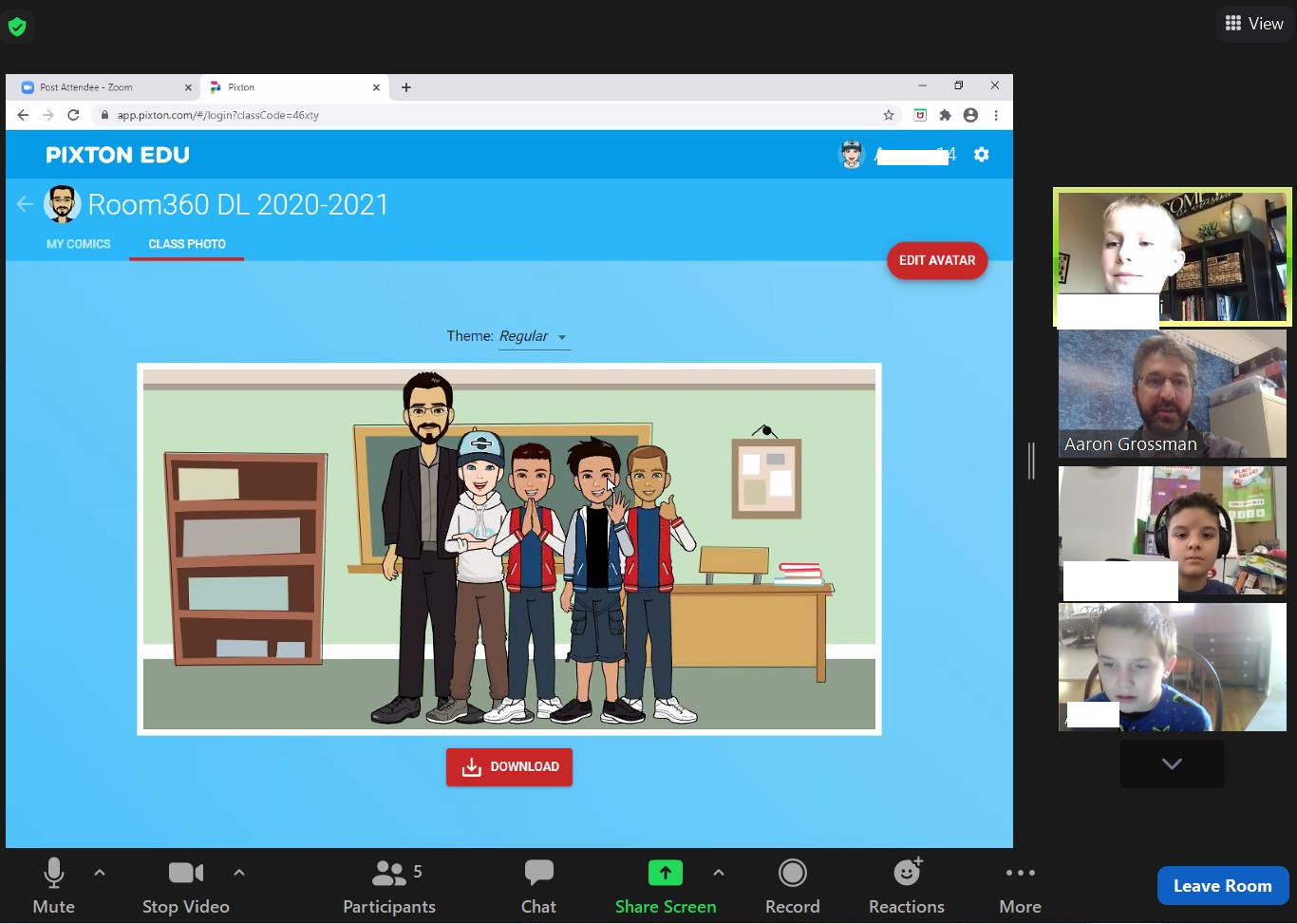Show more participants with the down chevron

[1172, 764]
